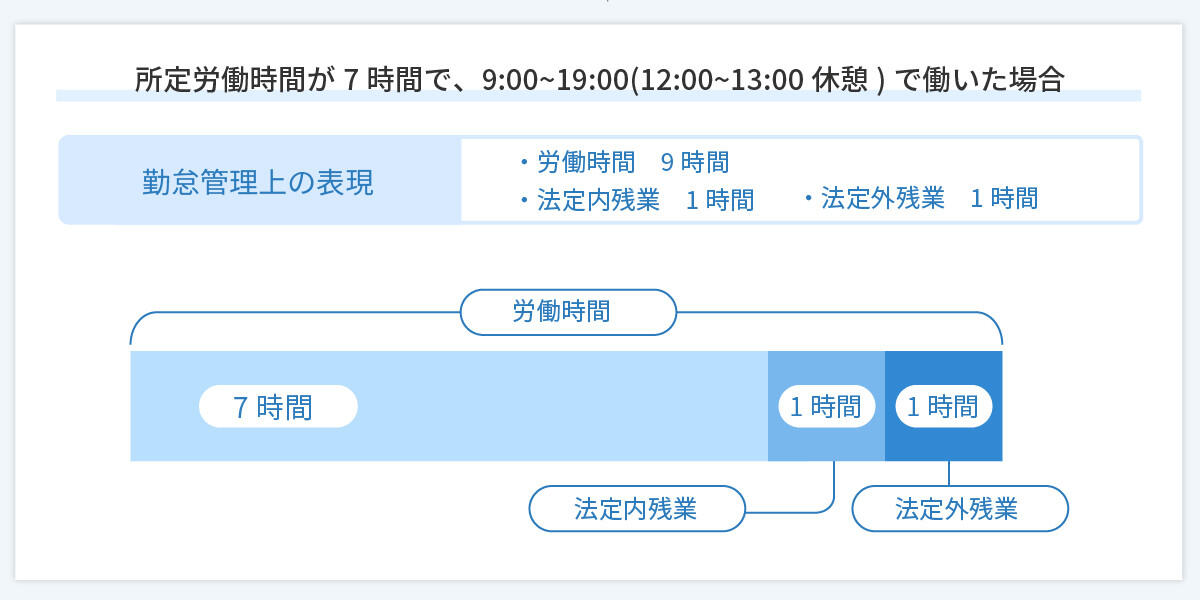Screen dimensions: 1200x600
Task: Select the 労働時間 9時間 bullet item
Action: [624, 161]
